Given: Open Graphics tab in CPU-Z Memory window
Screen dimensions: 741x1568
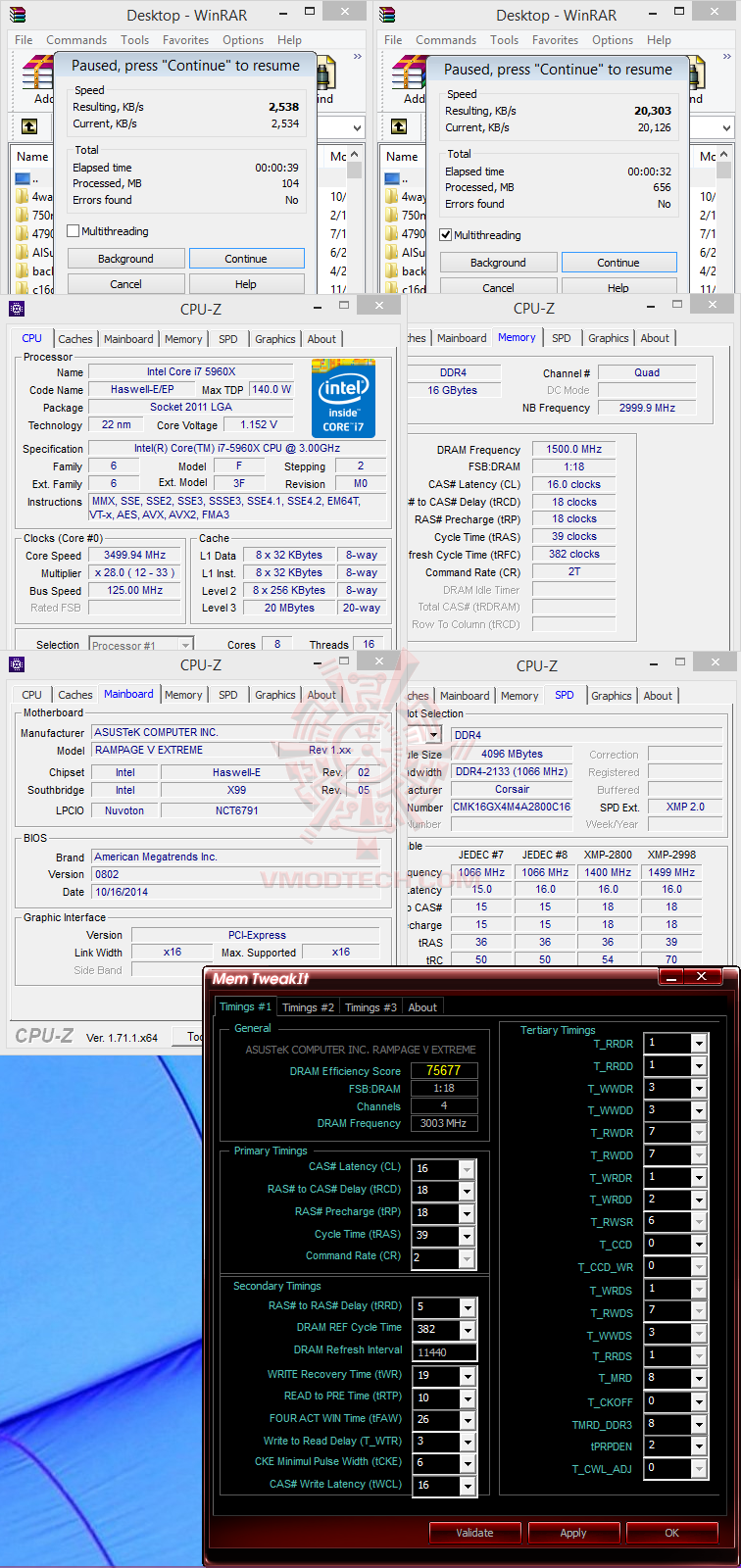Looking at the screenshot, I should pyautogui.click(x=609, y=338).
